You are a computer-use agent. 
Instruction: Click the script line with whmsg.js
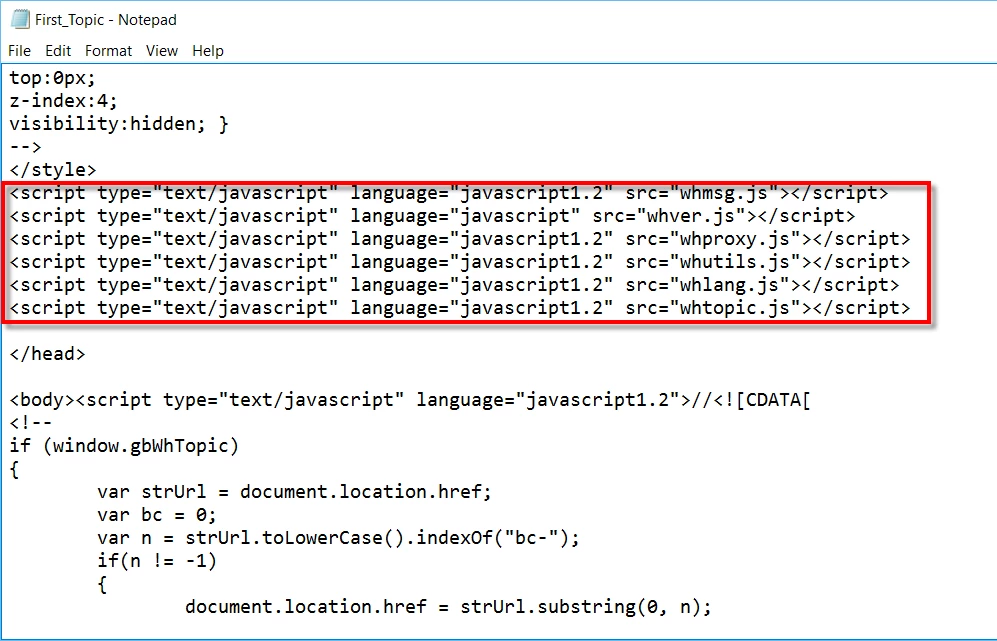point(449,193)
